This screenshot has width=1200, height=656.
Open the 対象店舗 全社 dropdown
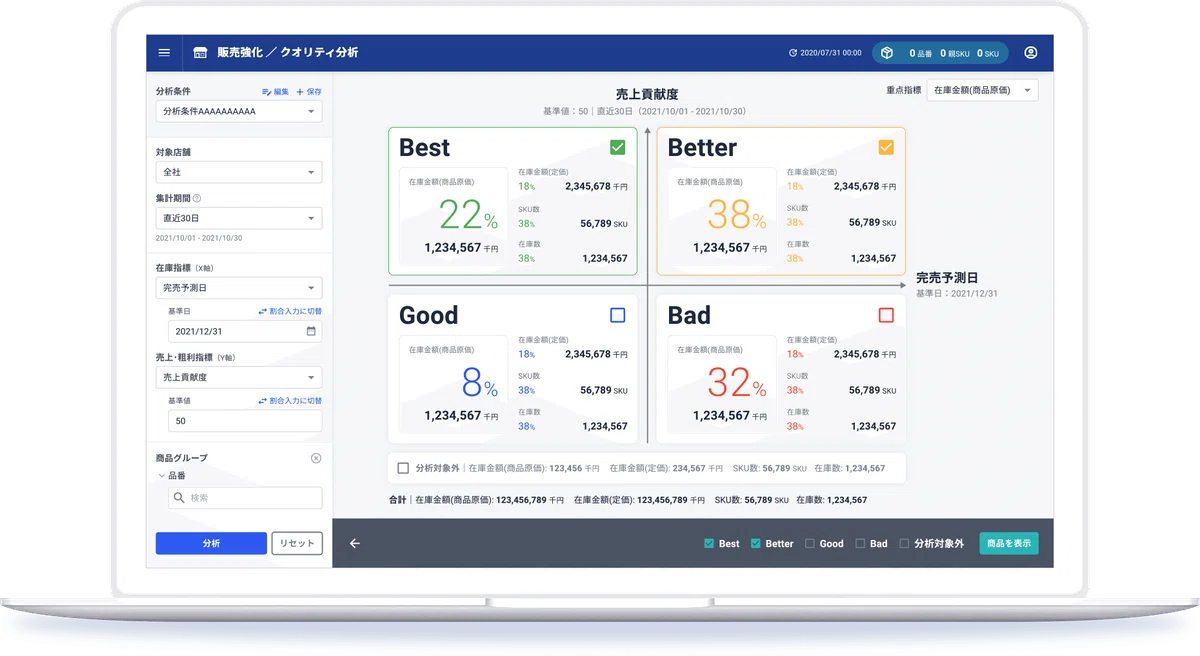239,172
